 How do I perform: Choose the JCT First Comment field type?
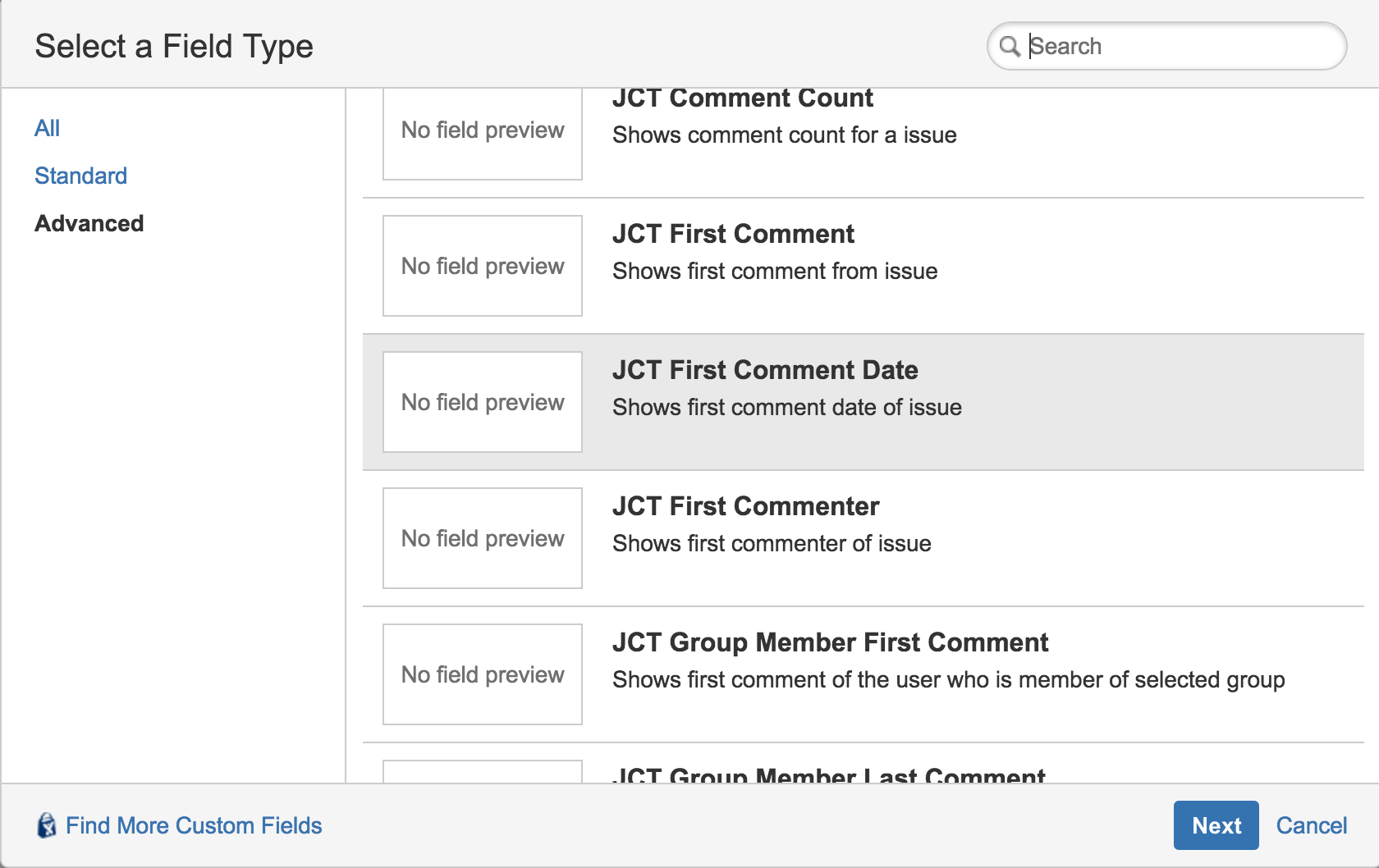[864, 266]
